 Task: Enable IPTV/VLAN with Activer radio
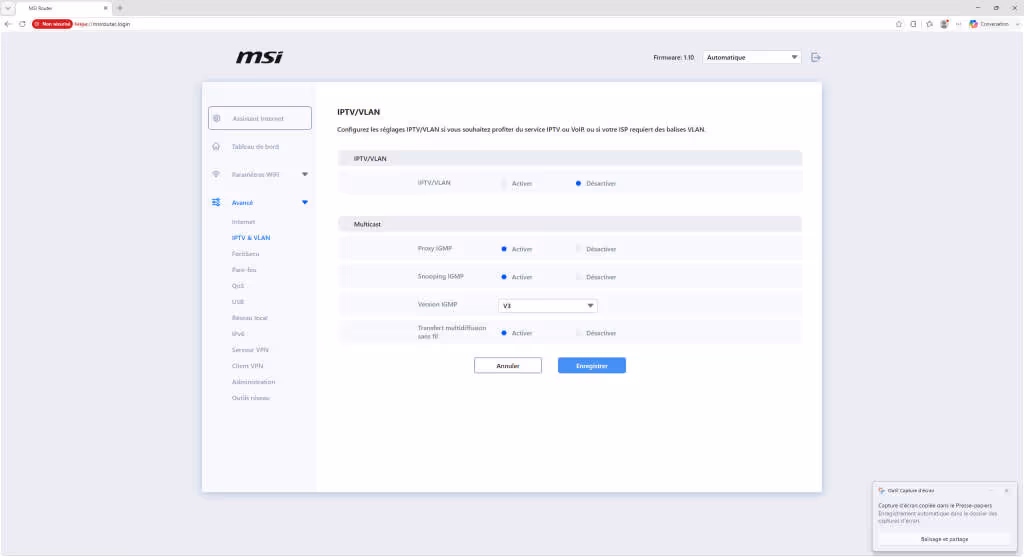pyautogui.click(x=504, y=183)
